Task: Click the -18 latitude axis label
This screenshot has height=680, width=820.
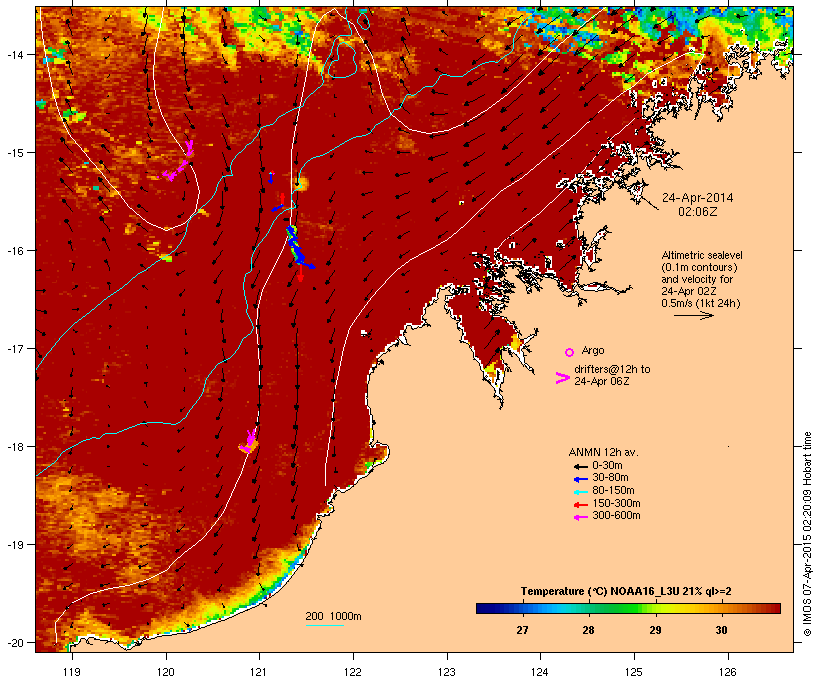Action: coord(15,447)
